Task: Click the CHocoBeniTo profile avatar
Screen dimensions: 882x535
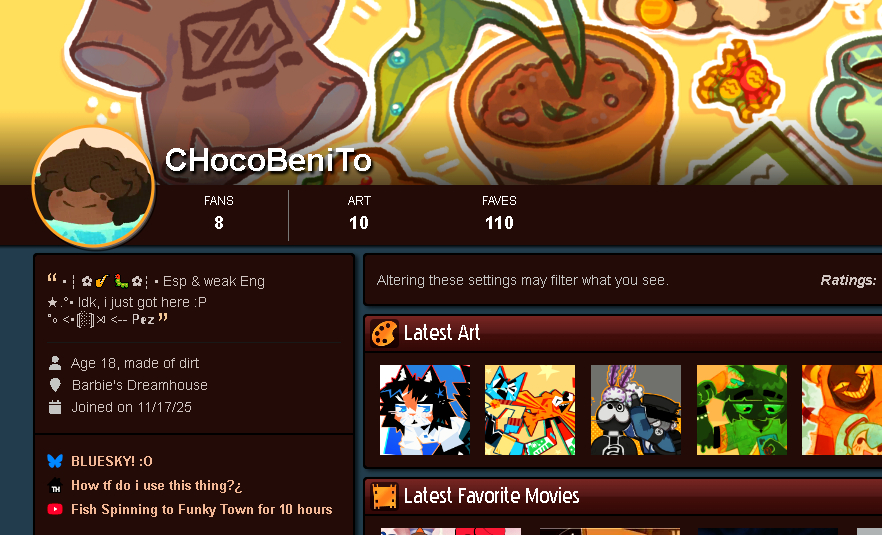Action: pyautogui.click(x=93, y=187)
